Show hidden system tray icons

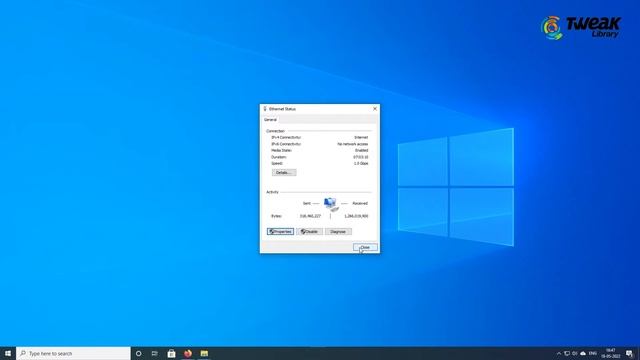tap(559, 353)
